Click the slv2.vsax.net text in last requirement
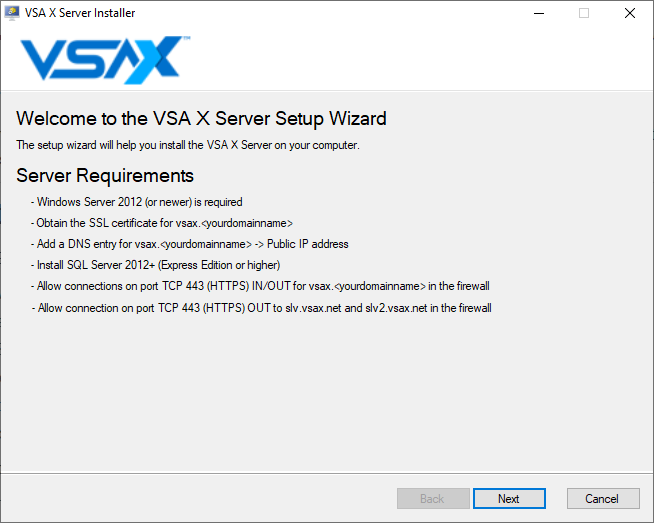This screenshot has width=654, height=523. point(396,308)
